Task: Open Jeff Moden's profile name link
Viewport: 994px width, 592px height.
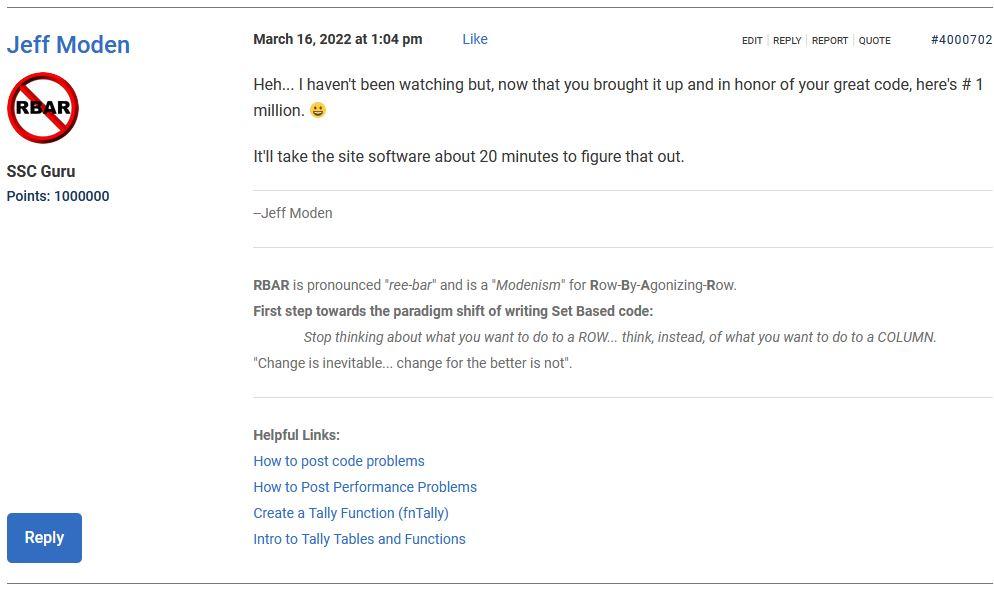Action: click(68, 45)
